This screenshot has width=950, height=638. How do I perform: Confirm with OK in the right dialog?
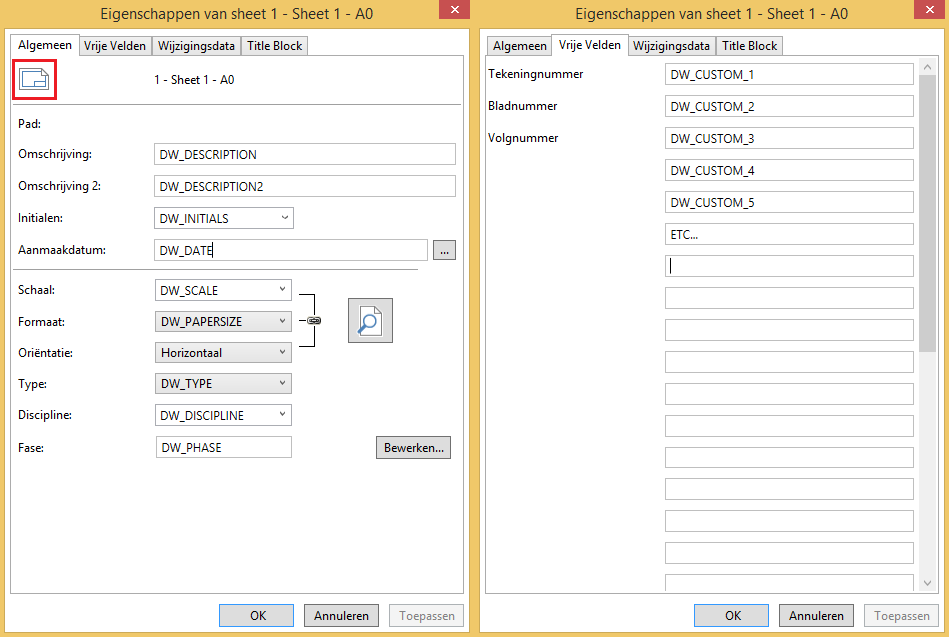click(732, 616)
